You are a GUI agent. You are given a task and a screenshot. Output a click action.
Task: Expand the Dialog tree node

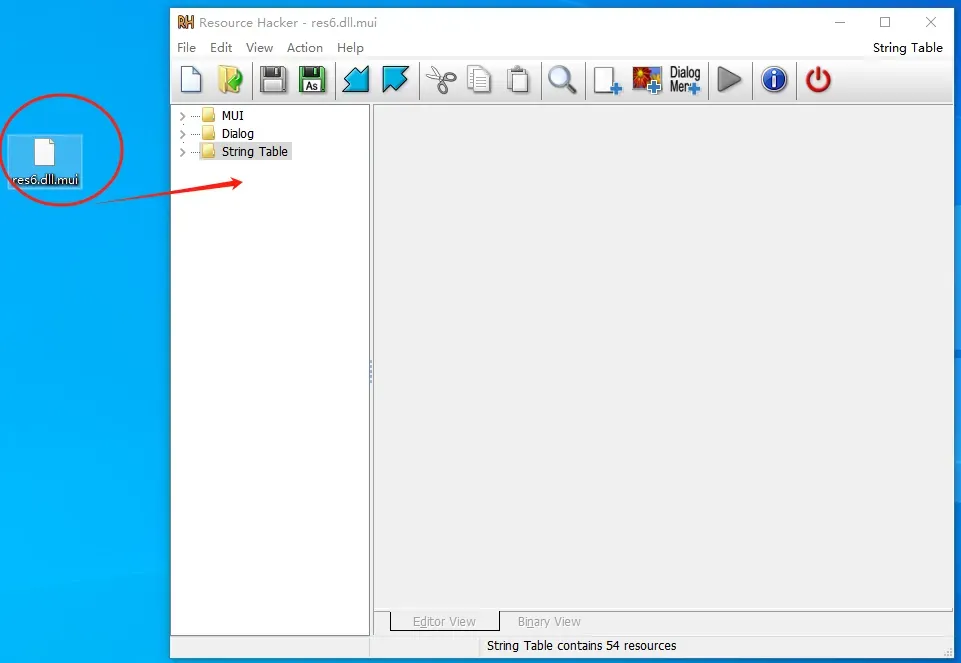[x=182, y=134]
